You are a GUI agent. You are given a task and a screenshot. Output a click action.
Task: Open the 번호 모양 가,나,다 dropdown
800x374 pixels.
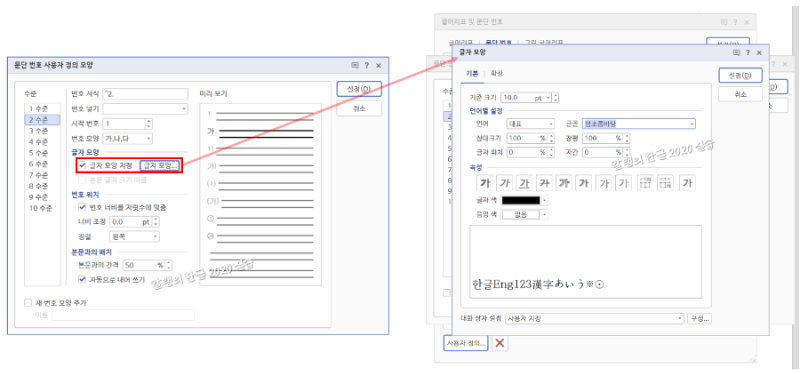click(x=127, y=138)
